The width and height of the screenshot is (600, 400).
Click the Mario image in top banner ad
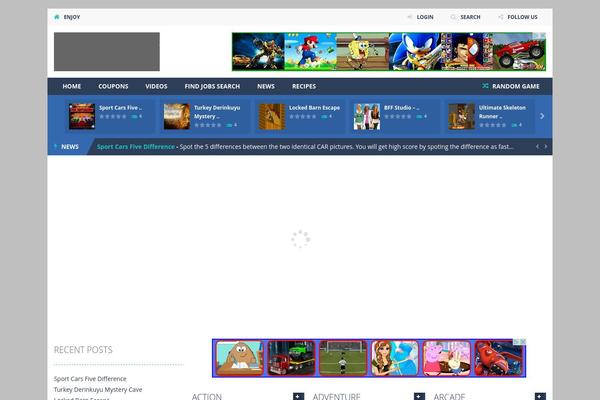pos(310,52)
